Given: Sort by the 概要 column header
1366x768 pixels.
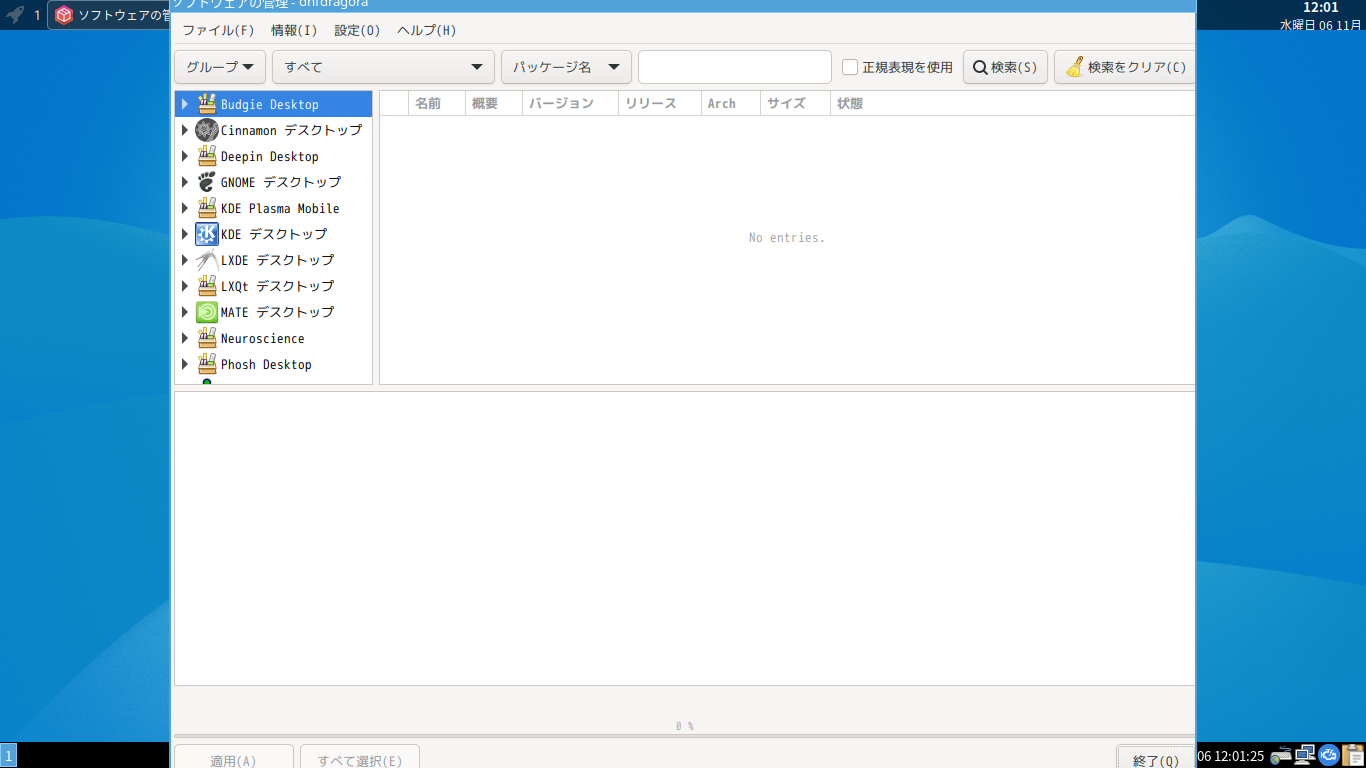Looking at the screenshot, I should coord(494,103).
